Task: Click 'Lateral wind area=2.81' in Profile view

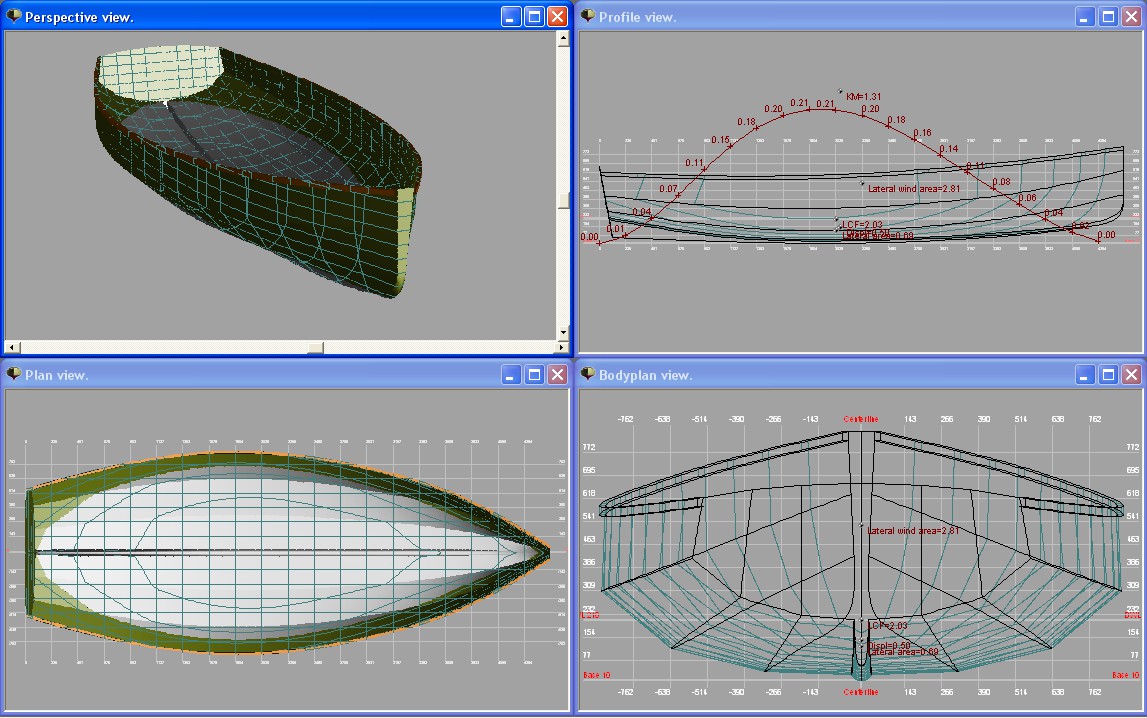Action: 914,189
